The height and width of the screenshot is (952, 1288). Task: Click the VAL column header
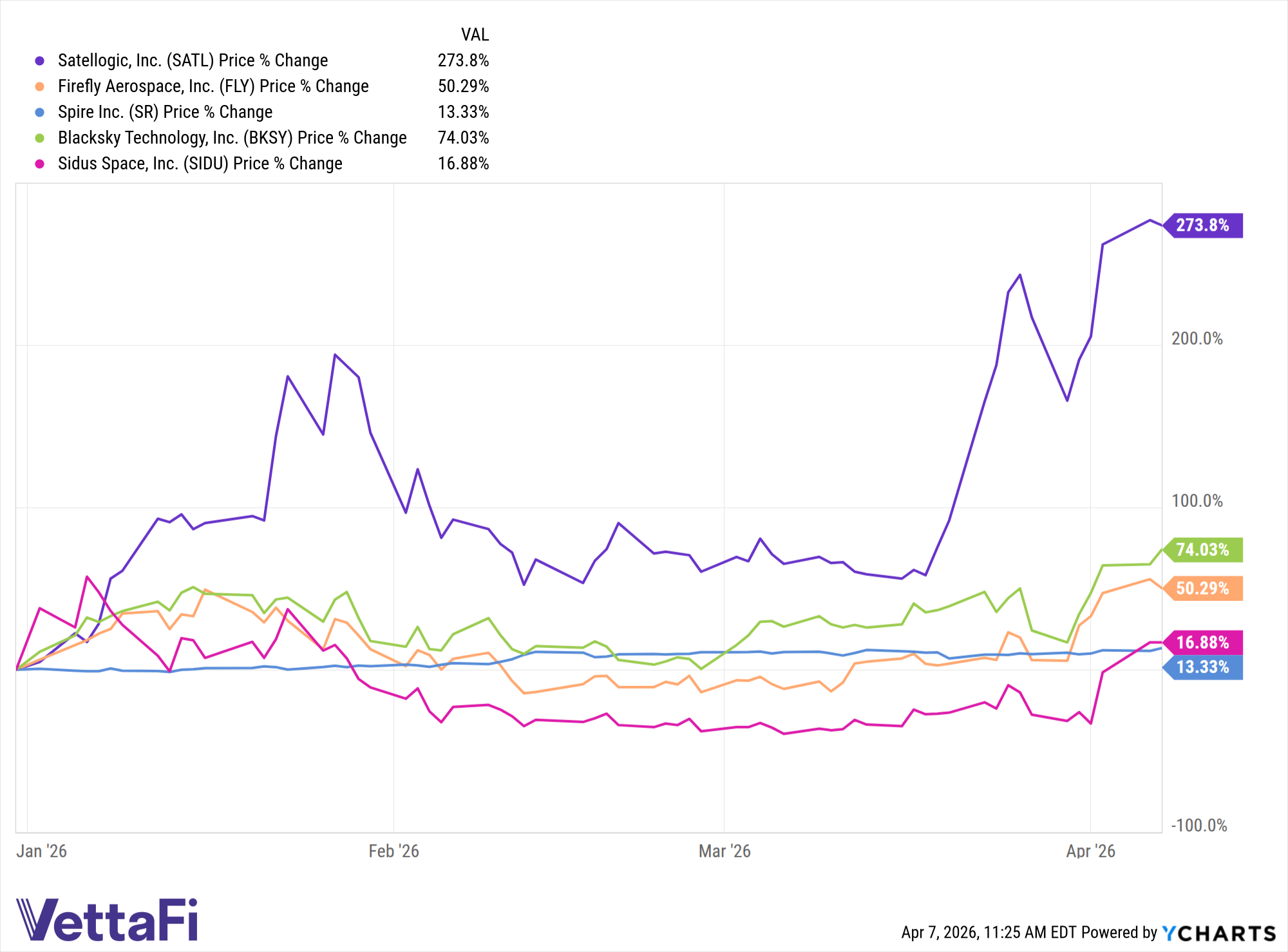[x=475, y=35]
